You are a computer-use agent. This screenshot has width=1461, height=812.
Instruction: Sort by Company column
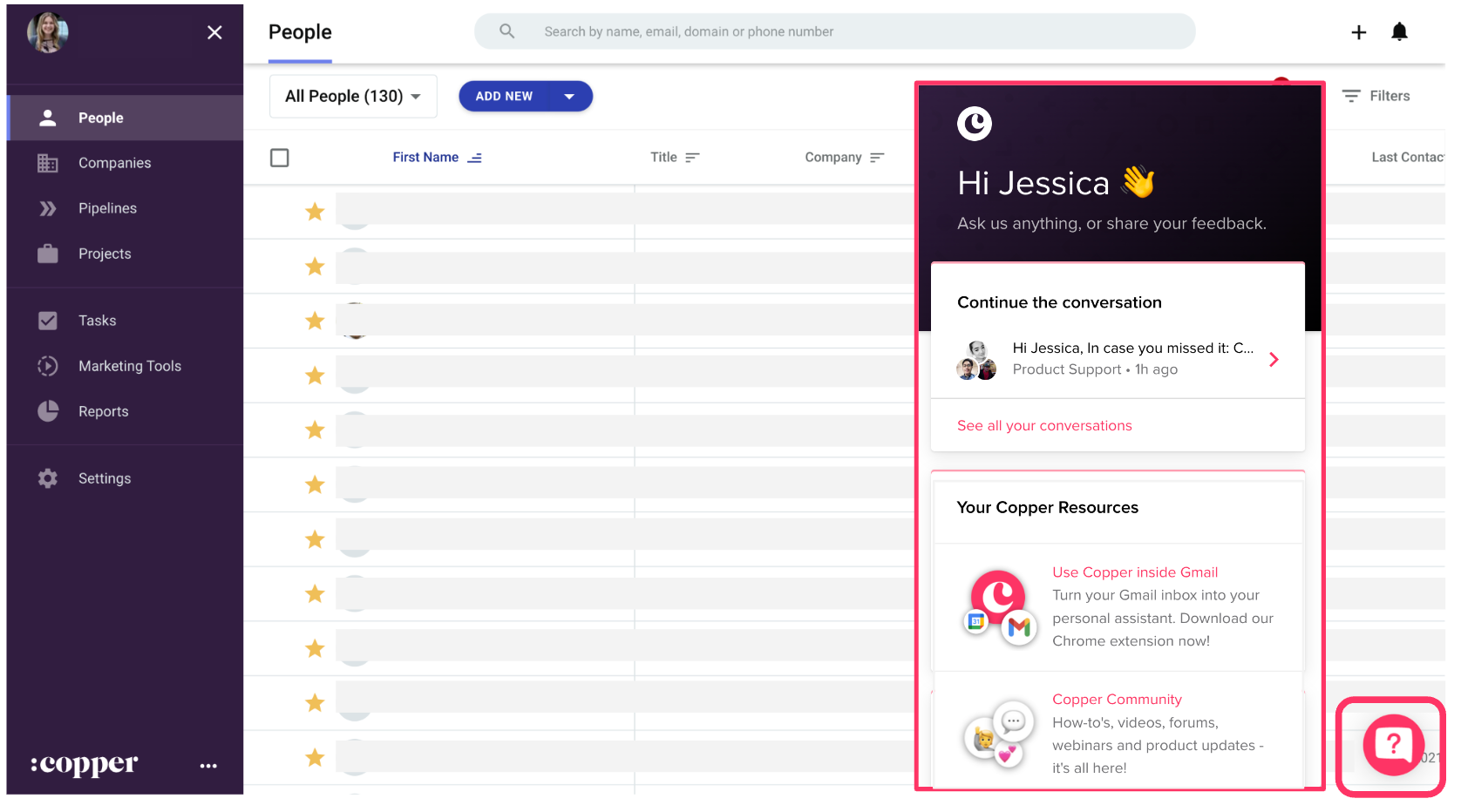845,157
